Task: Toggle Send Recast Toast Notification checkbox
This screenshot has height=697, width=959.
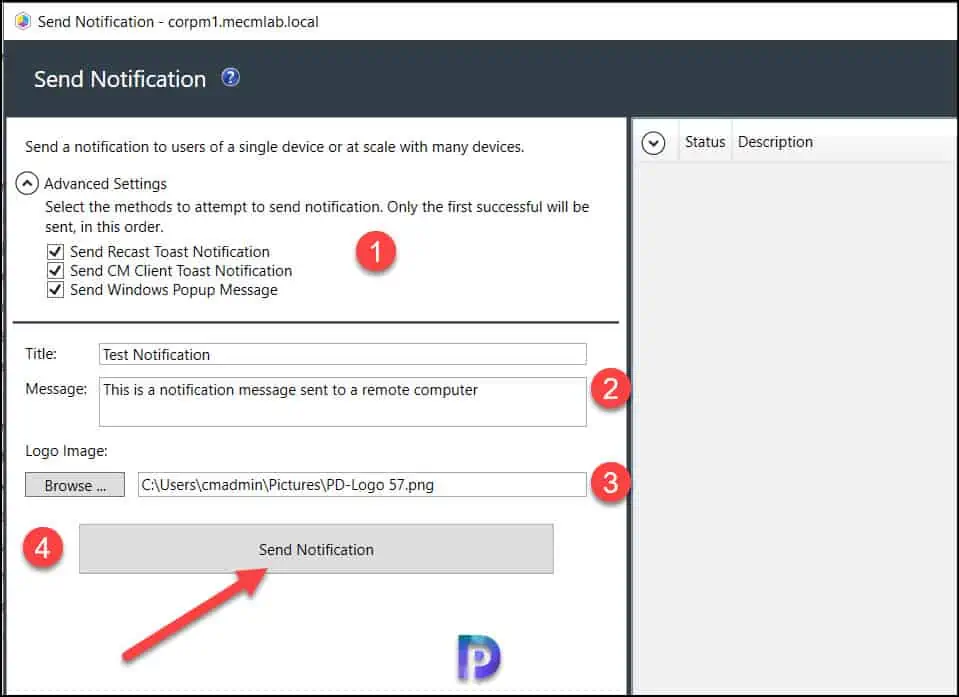Action: pos(55,251)
